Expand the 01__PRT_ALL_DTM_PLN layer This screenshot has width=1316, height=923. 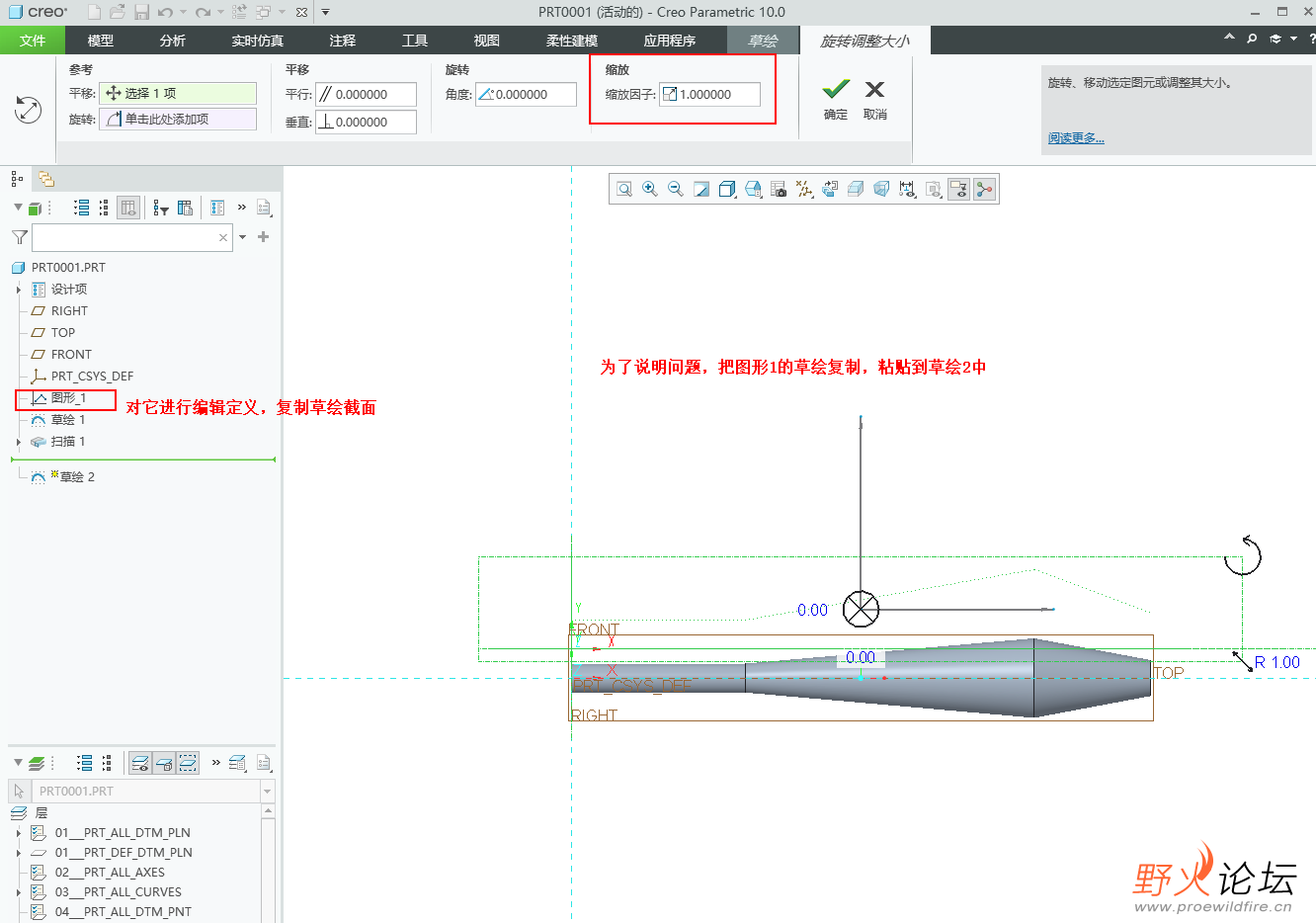coord(18,833)
